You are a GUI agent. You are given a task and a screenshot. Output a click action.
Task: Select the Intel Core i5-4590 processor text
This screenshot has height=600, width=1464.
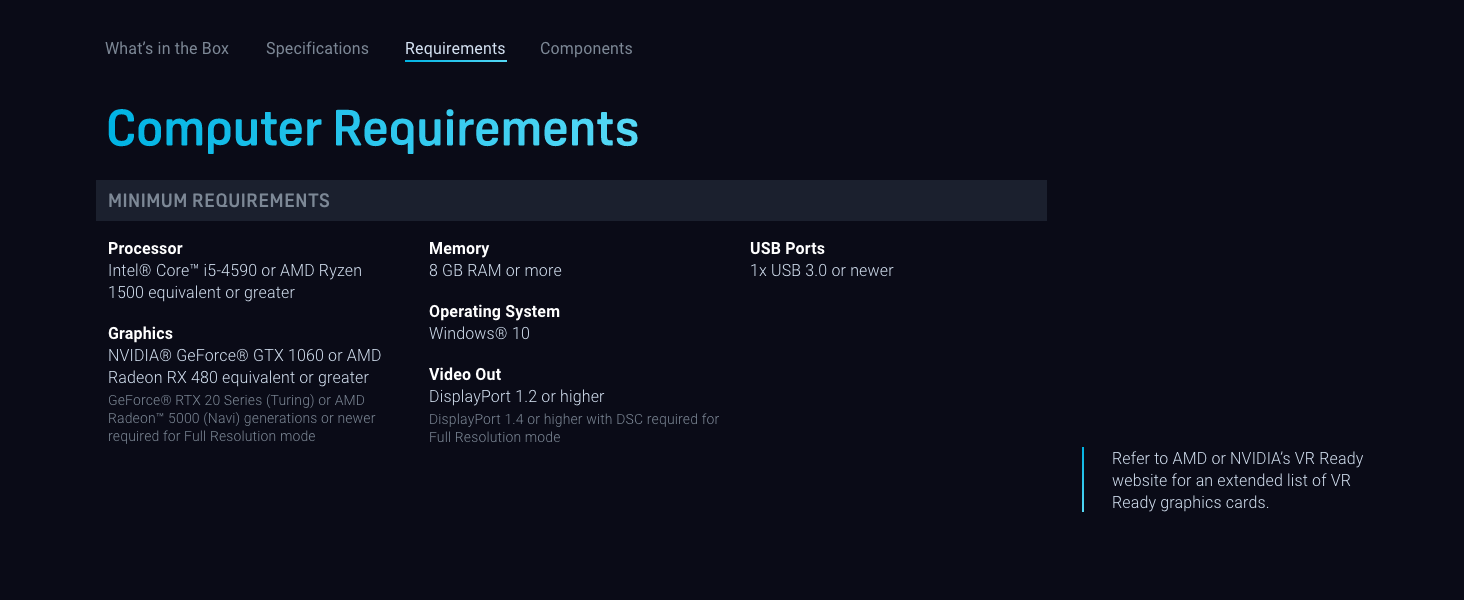click(x=235, y=281)
